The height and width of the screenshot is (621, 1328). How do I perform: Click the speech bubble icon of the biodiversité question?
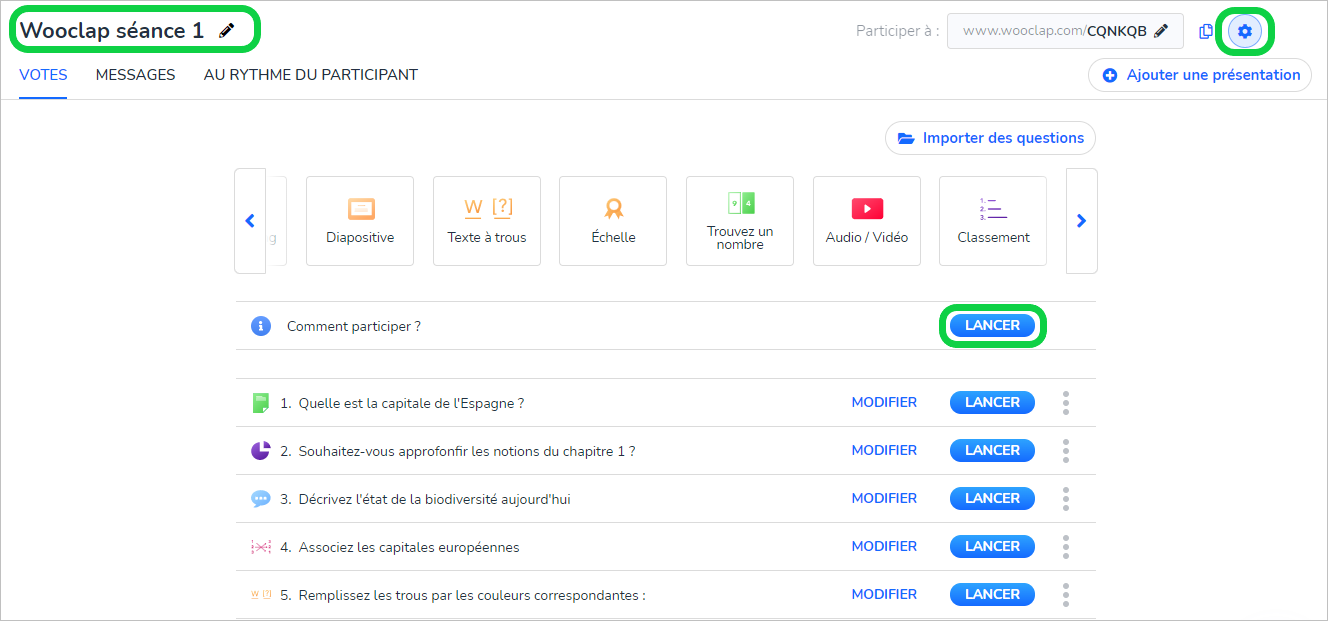pos(261,499)
